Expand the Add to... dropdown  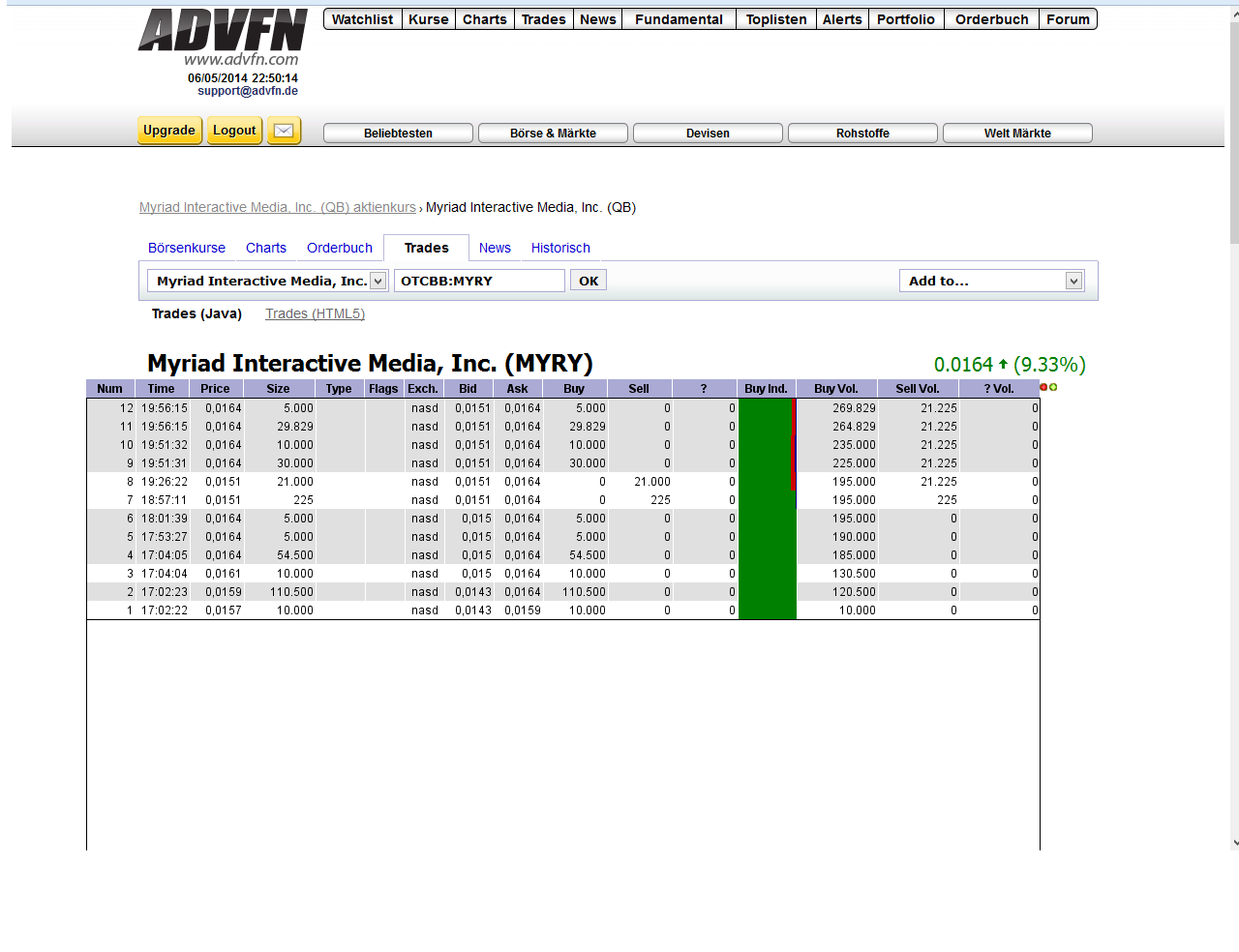1073,281
